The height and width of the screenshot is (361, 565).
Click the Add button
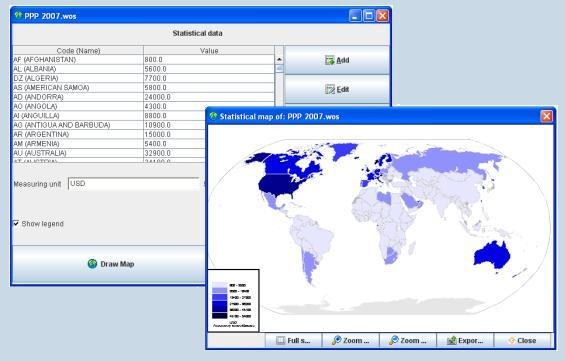point(337,60)
